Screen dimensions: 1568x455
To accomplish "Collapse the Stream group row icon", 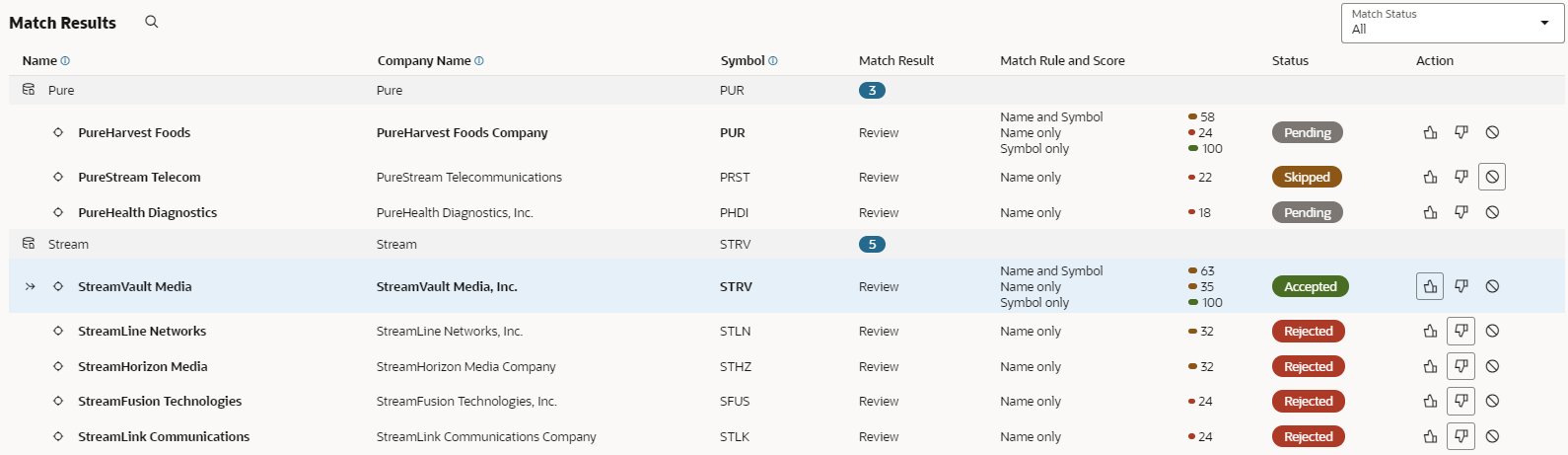I will pyautogui.click(x=29, y=243).
